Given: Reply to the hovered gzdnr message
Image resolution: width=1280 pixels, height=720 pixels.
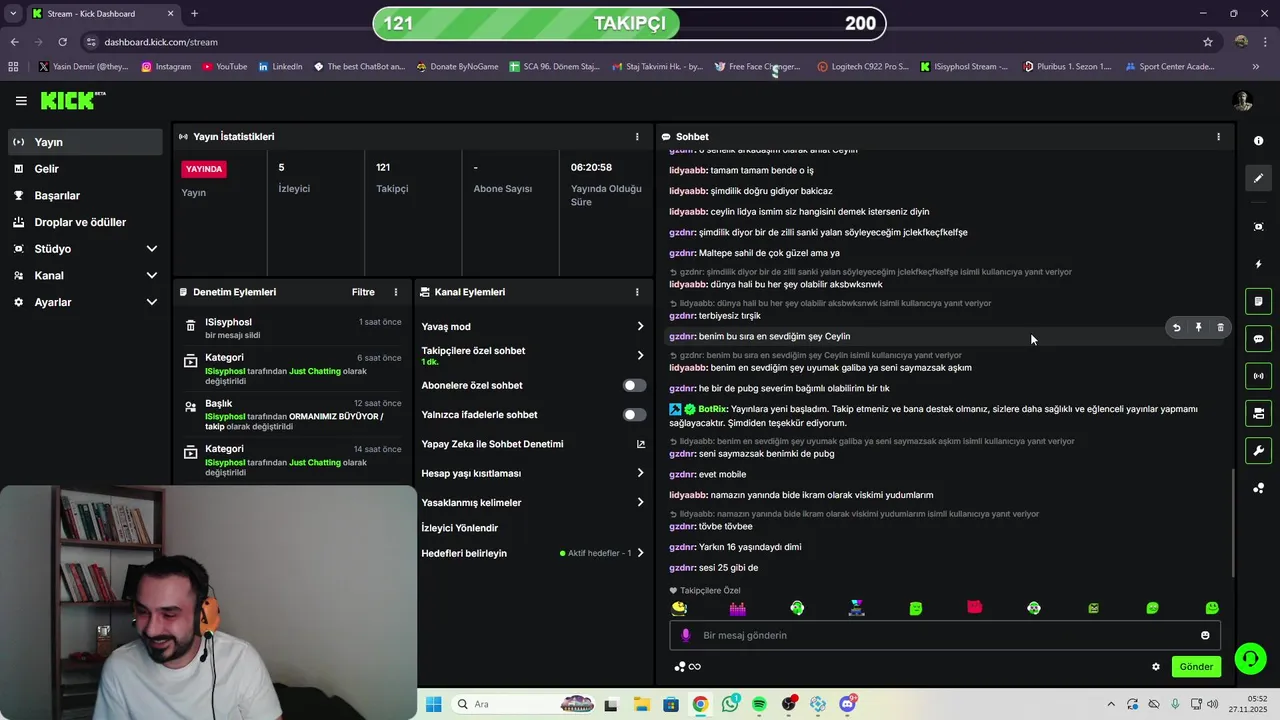Looking at the screenshot, I should click(x=1176, y=328).
